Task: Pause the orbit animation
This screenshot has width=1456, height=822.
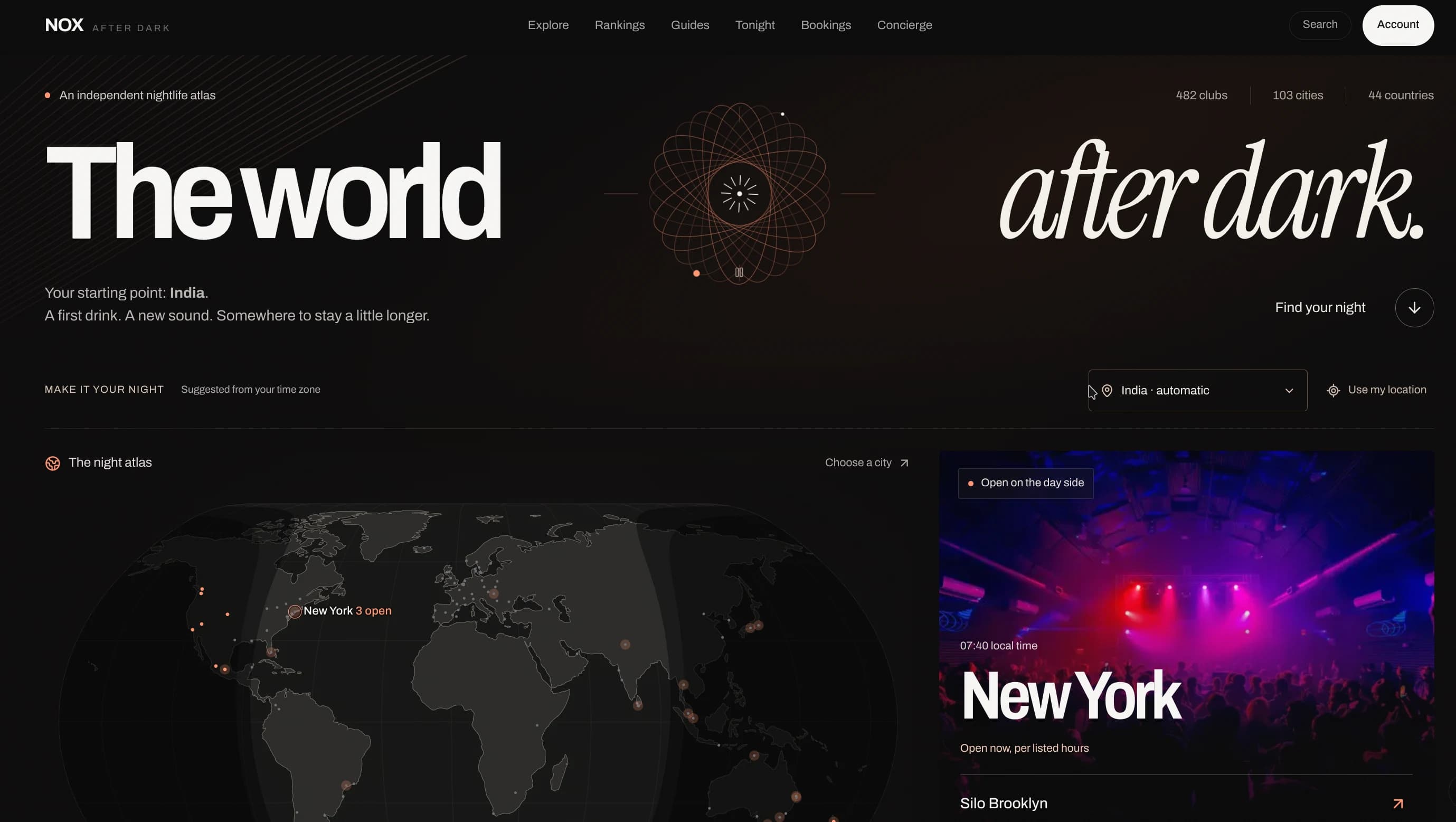Action: pos(739,272)
